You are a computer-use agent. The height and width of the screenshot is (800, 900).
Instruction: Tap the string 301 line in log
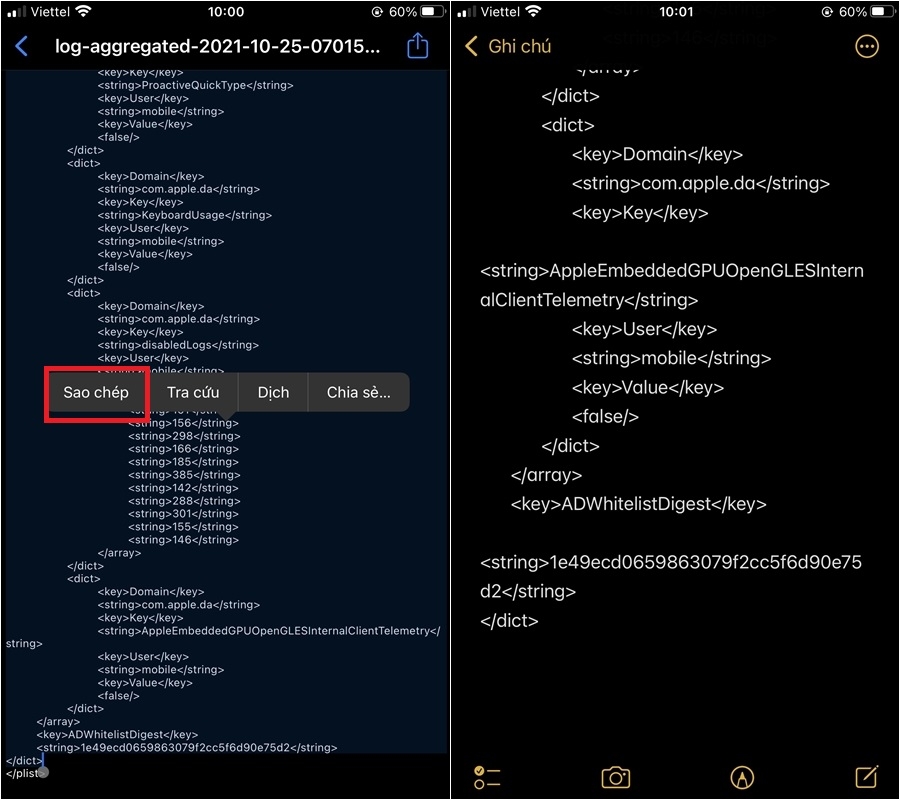pos(183,514)
